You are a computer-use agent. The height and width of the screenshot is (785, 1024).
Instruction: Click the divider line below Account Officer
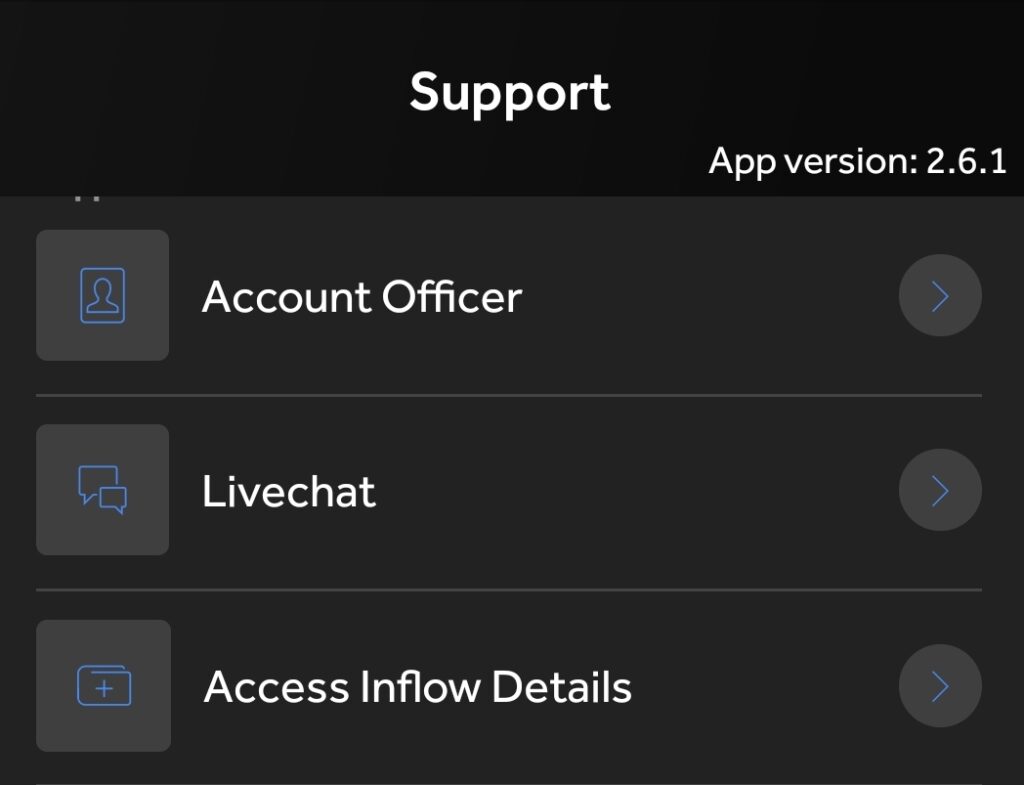pyautogui.click(x=509, y=395)
